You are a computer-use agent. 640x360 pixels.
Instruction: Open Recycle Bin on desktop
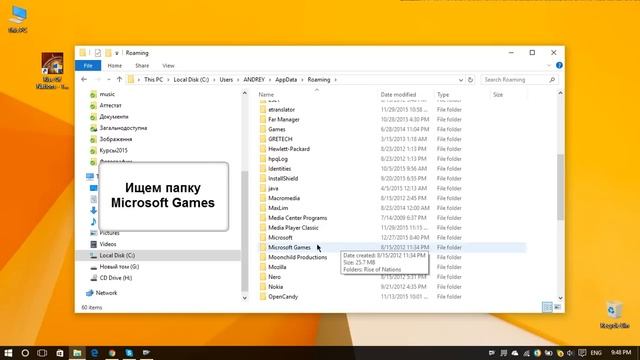pyautogui.click(x=614, y=314)
